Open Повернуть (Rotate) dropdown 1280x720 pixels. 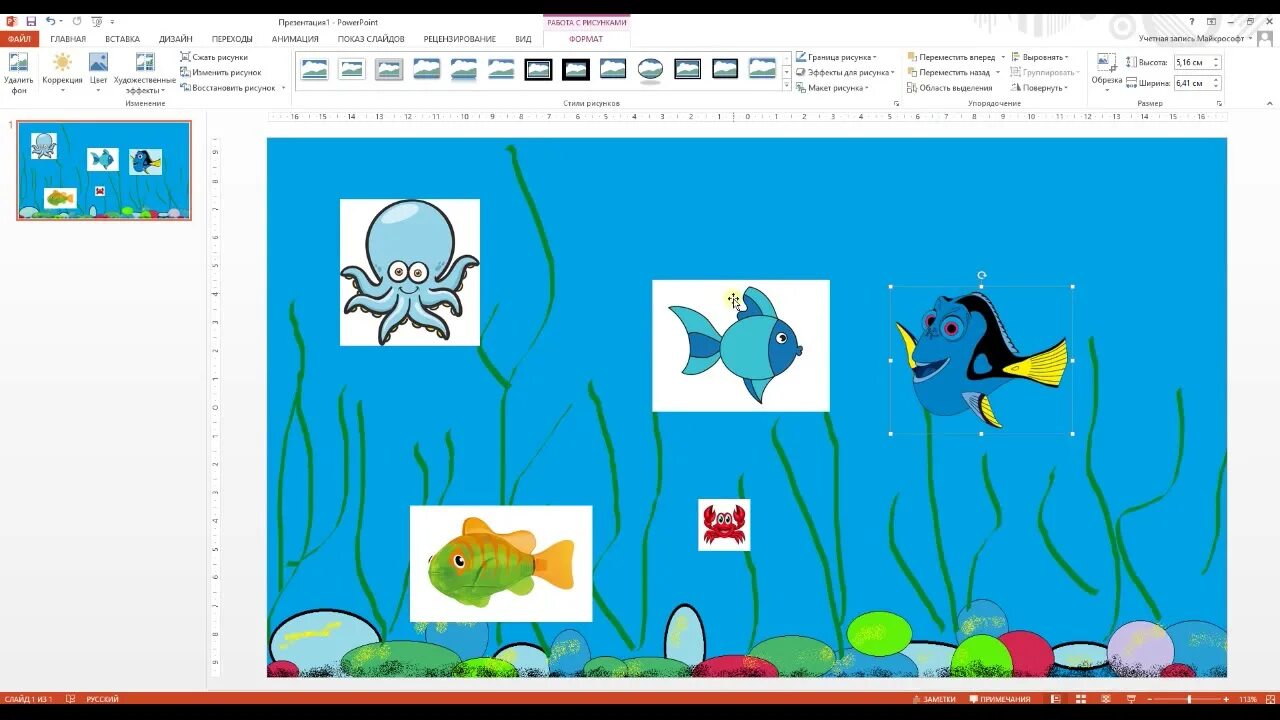pyautogui.click(x=1040, y=88)
